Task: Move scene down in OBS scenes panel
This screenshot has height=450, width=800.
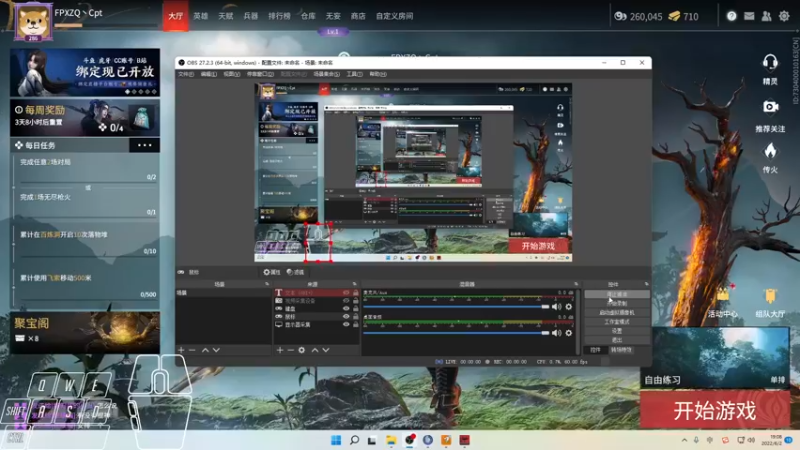Action: (x=216, y=350)
